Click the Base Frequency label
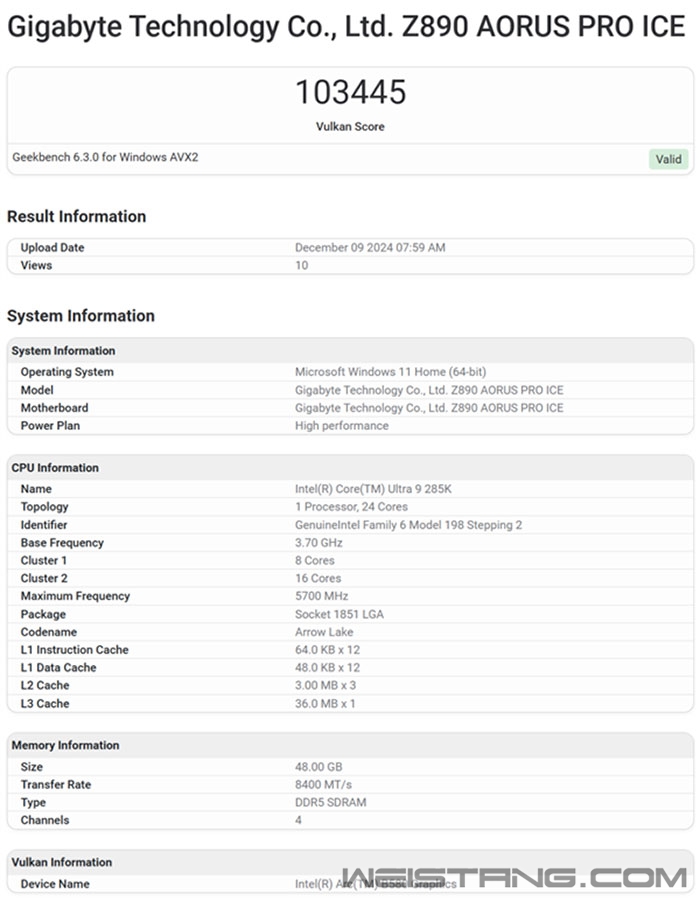 point(62,542)
